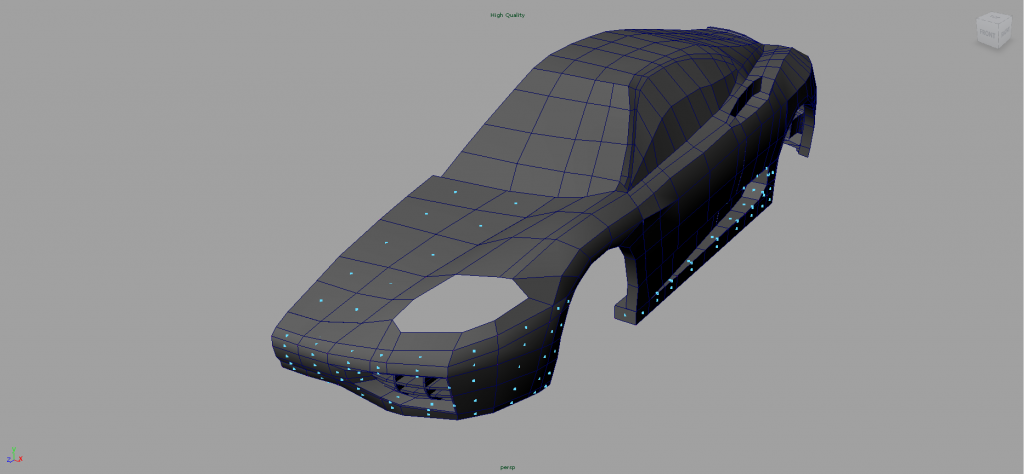This screenshot has height=474, width=1024.
Task: Click the XYZ axis indicator in the corner
Action: [14, 458]
